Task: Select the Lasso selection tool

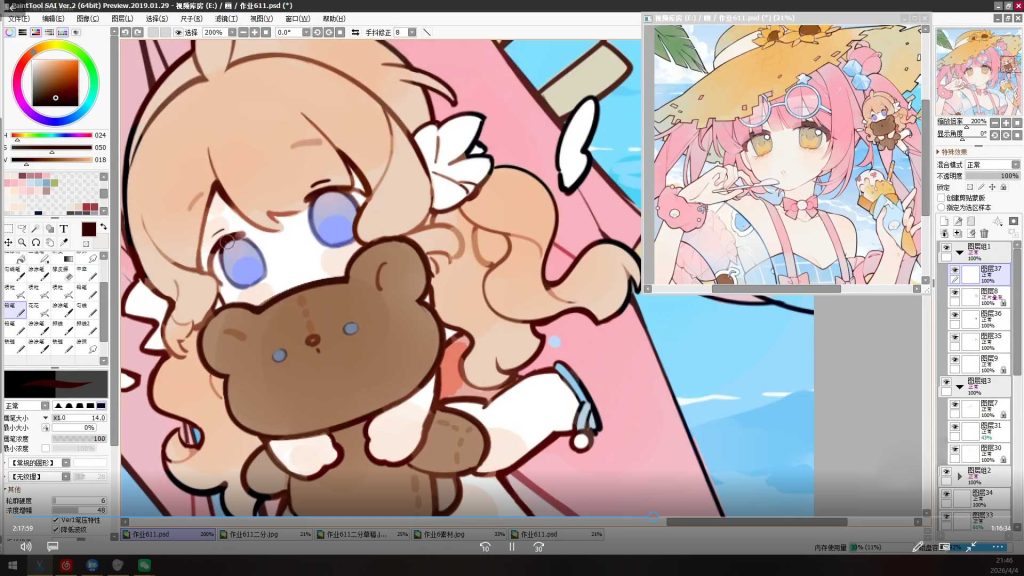Action: (22, 229)
